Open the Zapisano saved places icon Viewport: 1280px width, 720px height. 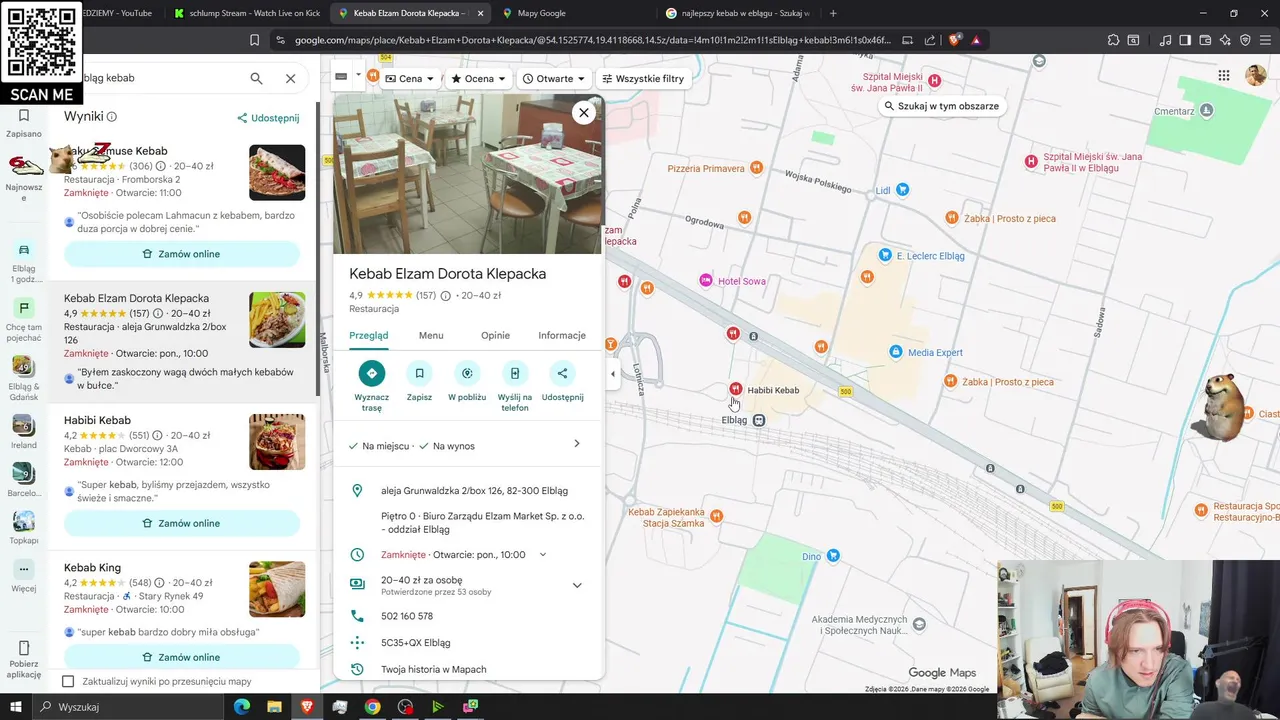coord(24,123)
